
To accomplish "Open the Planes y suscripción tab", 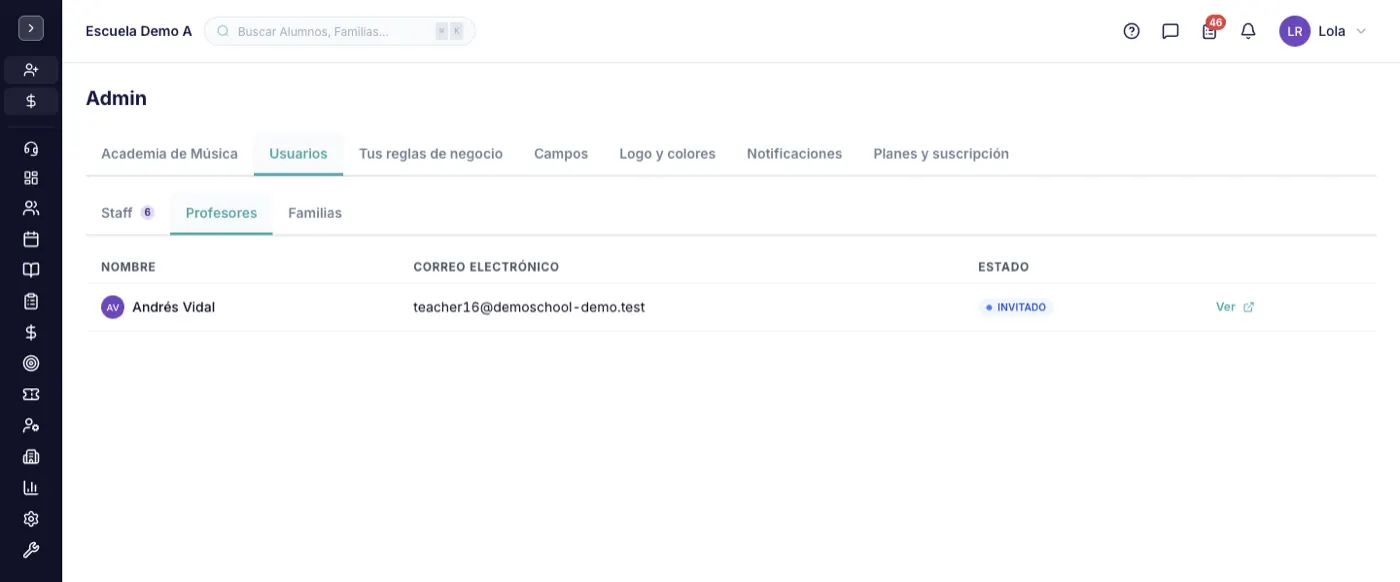I will coord(941,154).
